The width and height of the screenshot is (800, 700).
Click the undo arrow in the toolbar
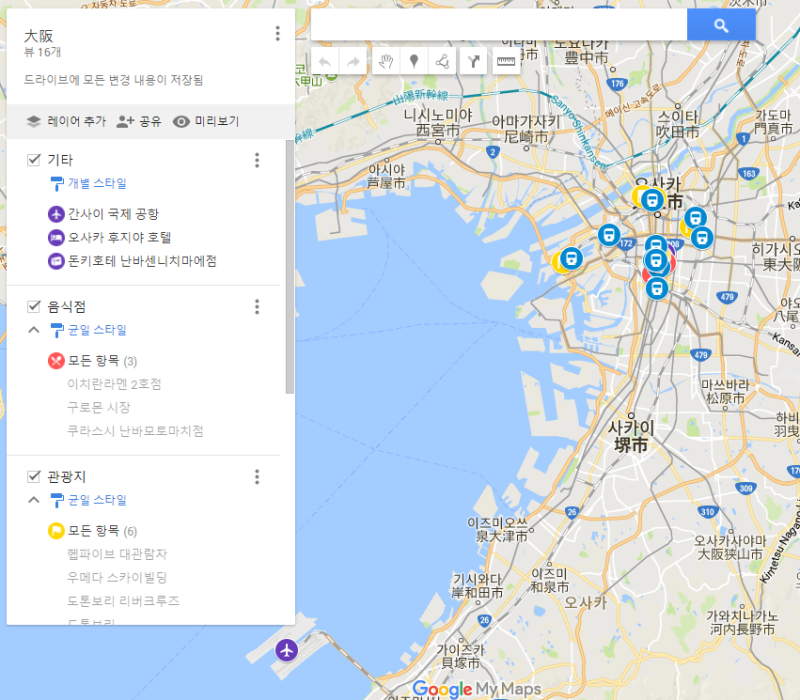[325, 62]
